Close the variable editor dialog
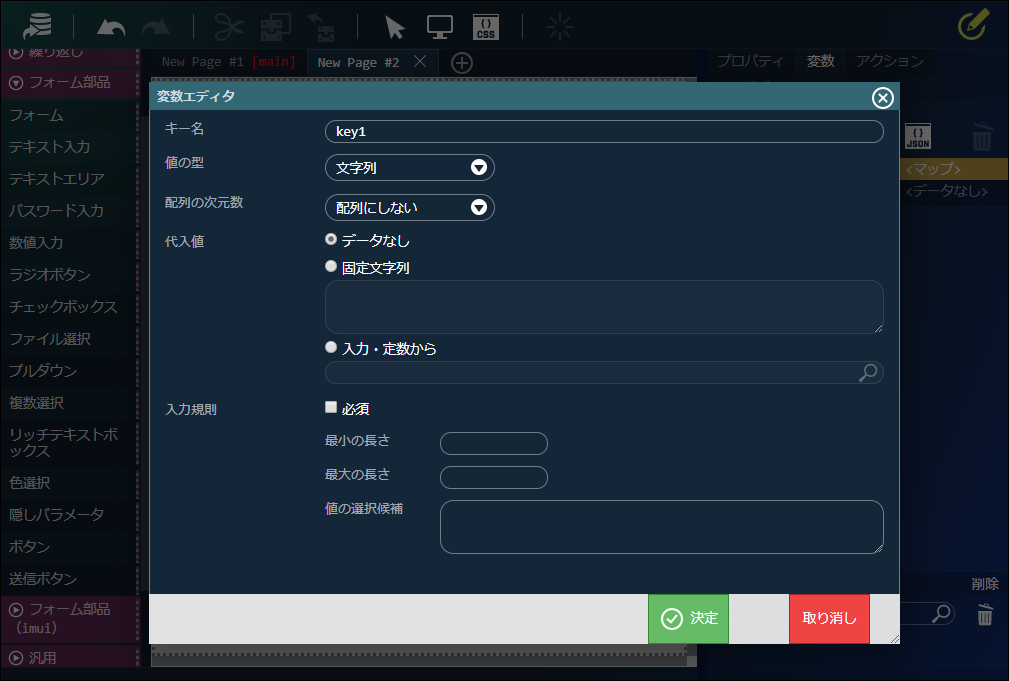 coord(882,97)
